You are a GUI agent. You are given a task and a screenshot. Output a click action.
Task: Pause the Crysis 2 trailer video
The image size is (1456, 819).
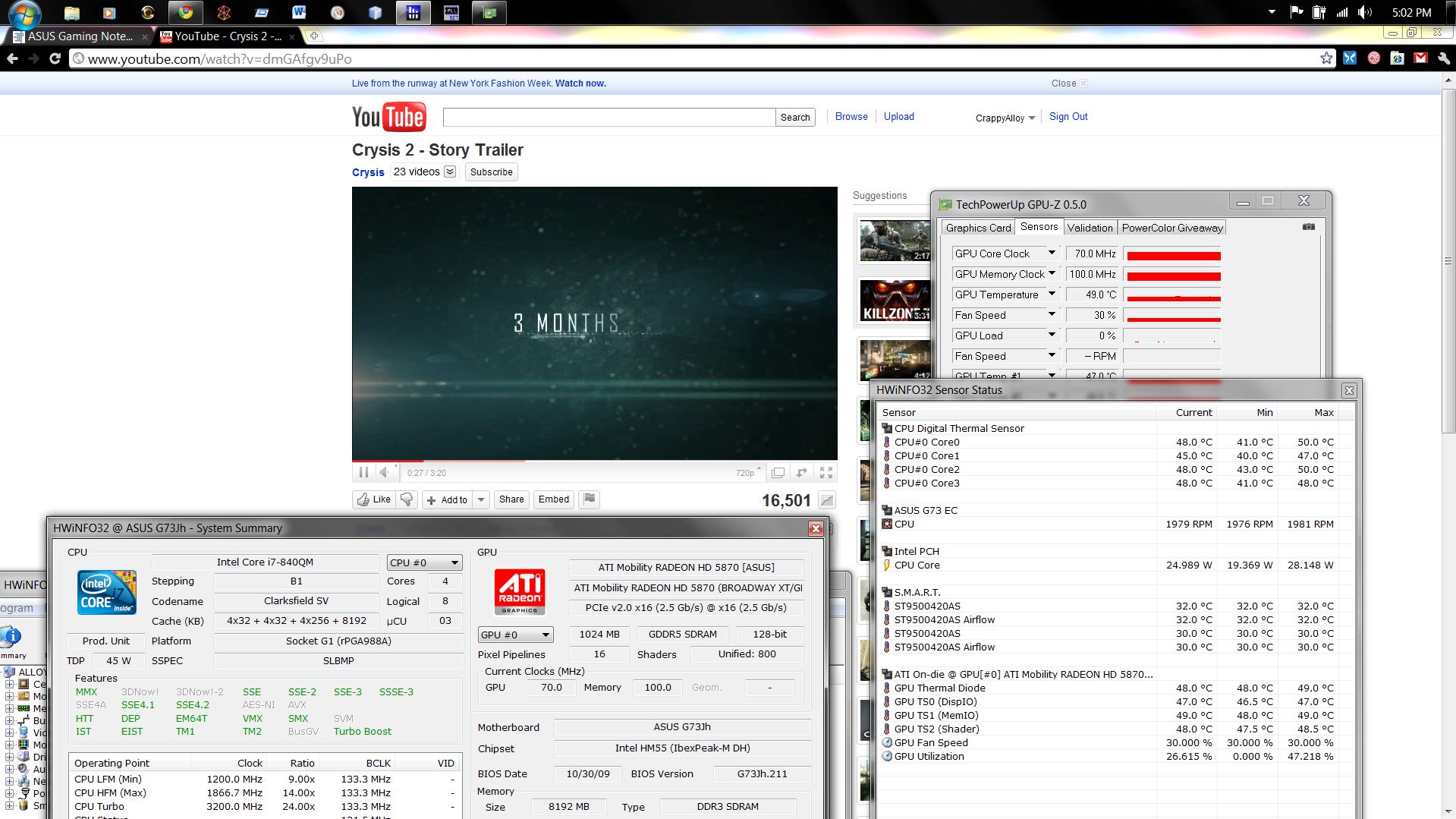pos(363,472)
